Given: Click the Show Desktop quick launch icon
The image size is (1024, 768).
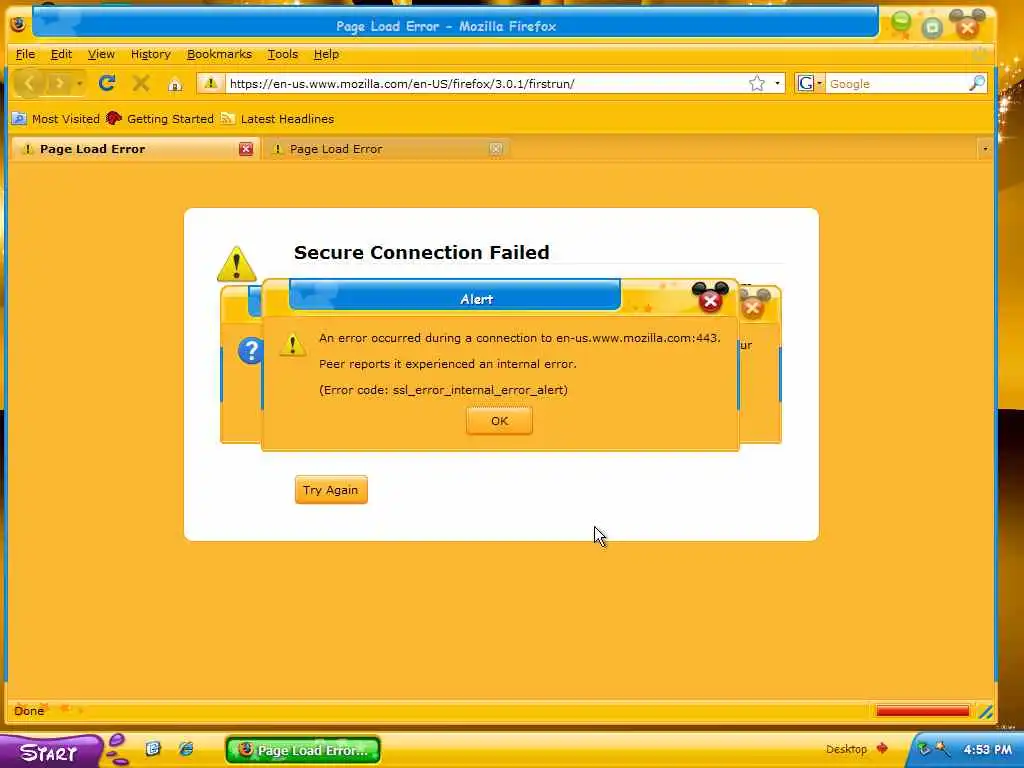Looking at the screenshot, I should (153, 748).
